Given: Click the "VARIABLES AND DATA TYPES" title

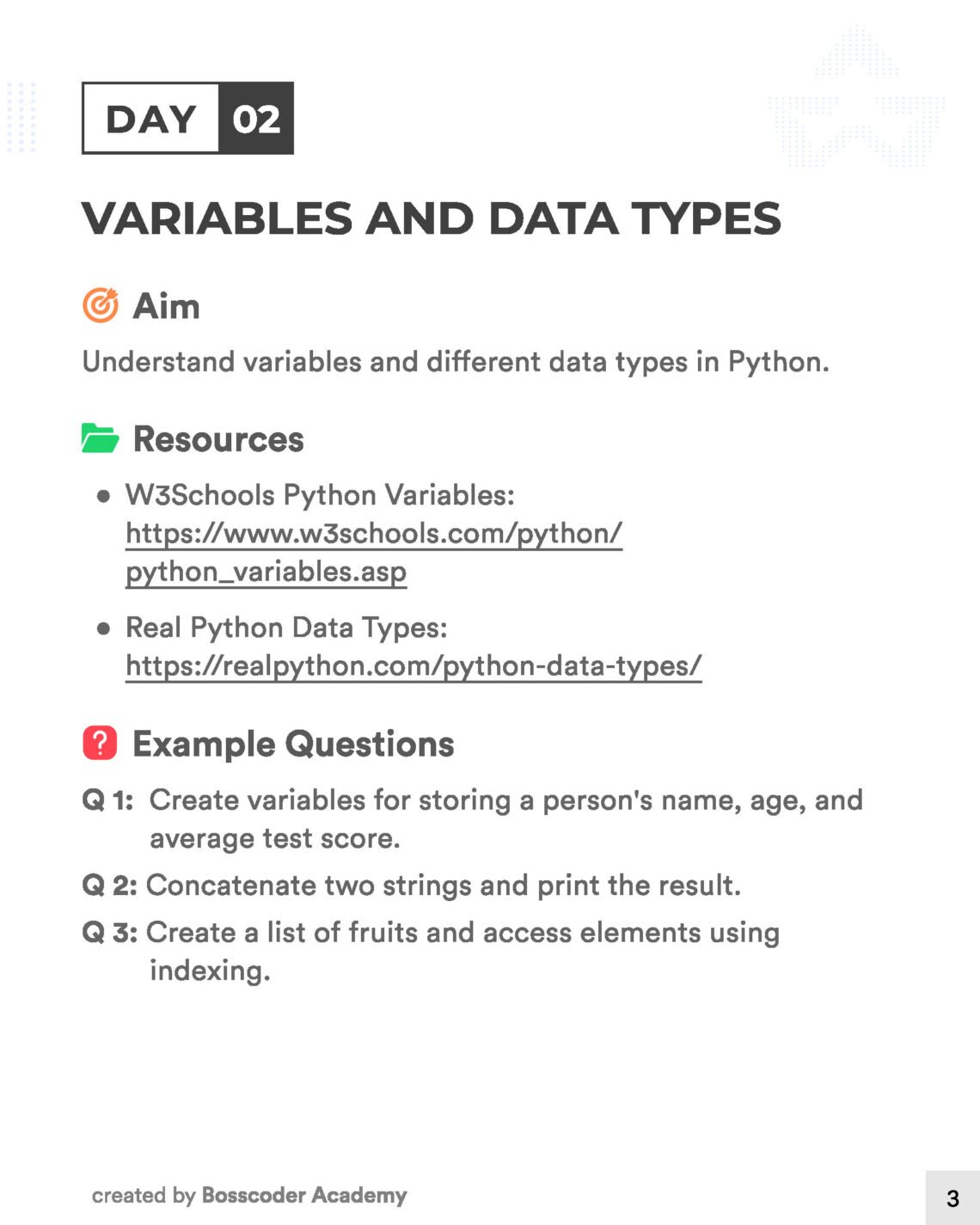Looking at the screenshot, I should click(x=432, y=218).
